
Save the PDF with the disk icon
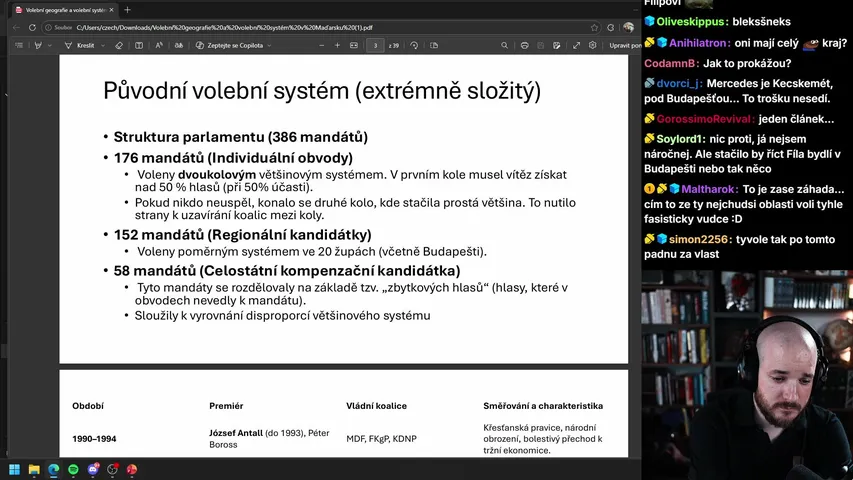[540, 46]
